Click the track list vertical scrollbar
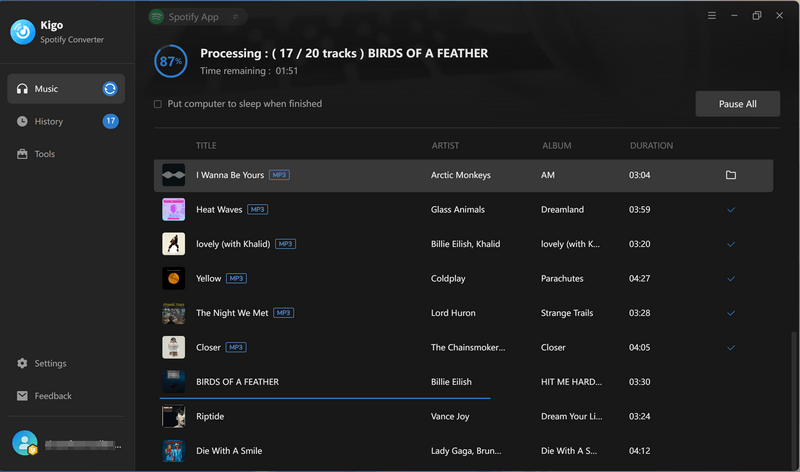 [x=793, y=401]
